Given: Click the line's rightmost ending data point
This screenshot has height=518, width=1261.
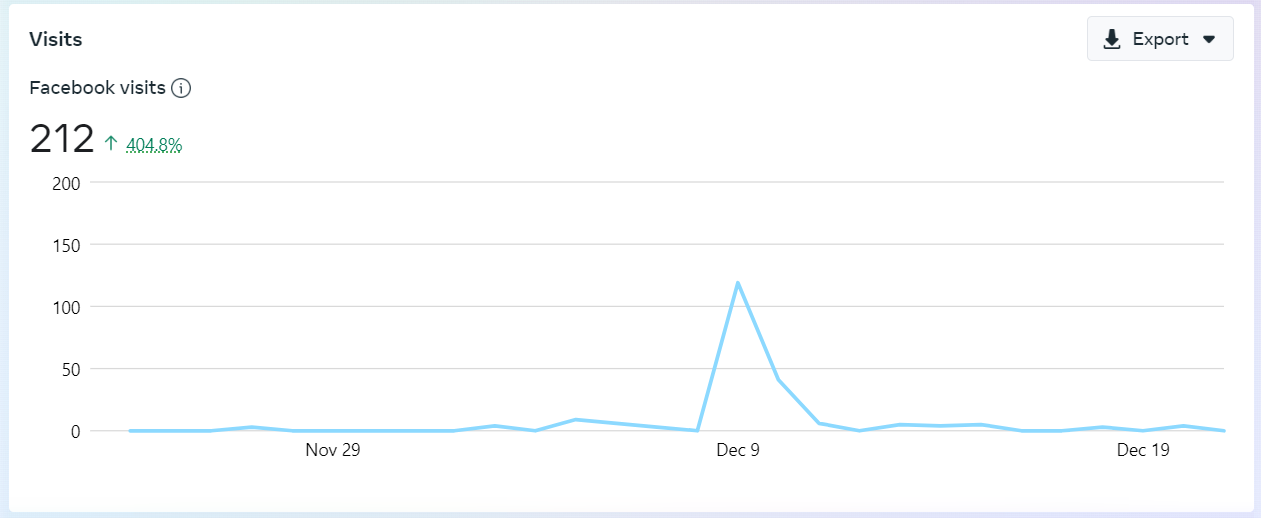Looking at the screenshot, I should (1223, 430).
